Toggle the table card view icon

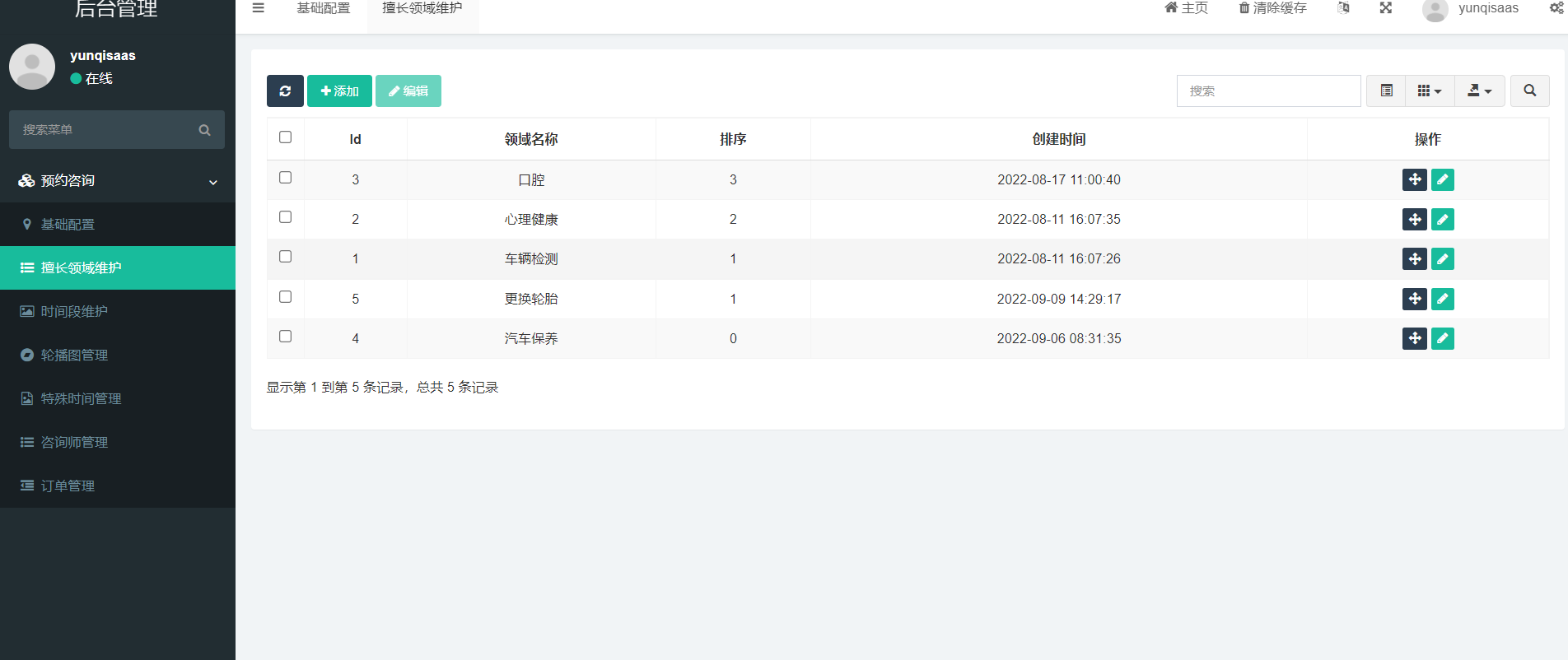(x=1387, y=91)
